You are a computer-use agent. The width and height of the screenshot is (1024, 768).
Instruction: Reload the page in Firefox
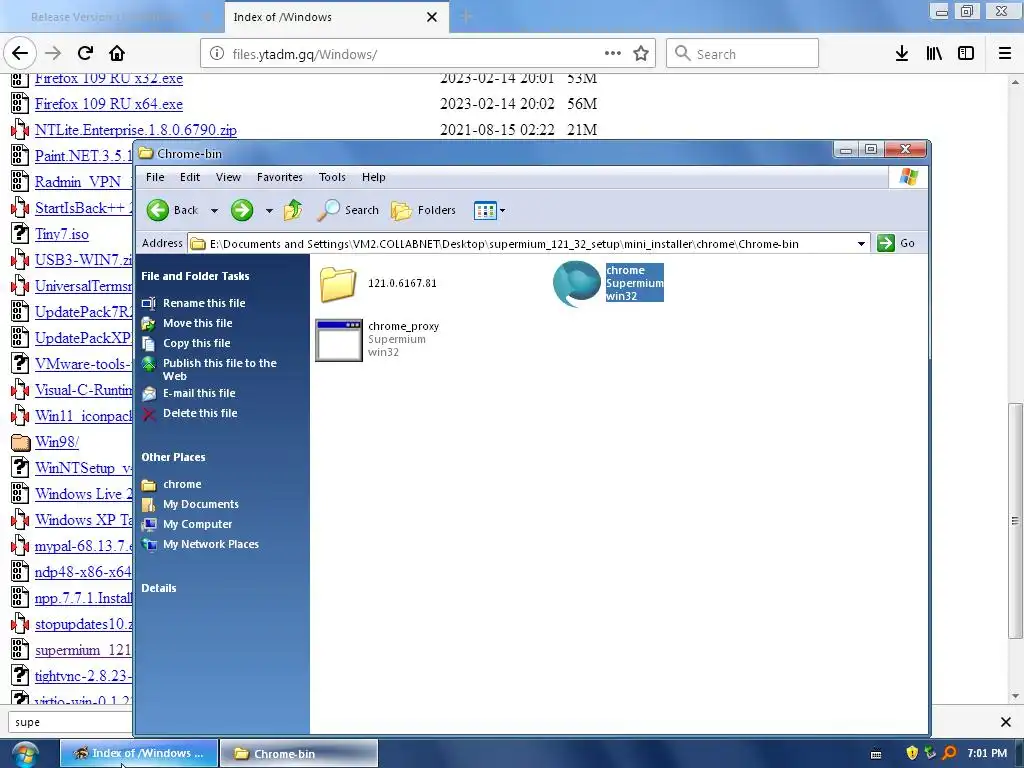85,53
